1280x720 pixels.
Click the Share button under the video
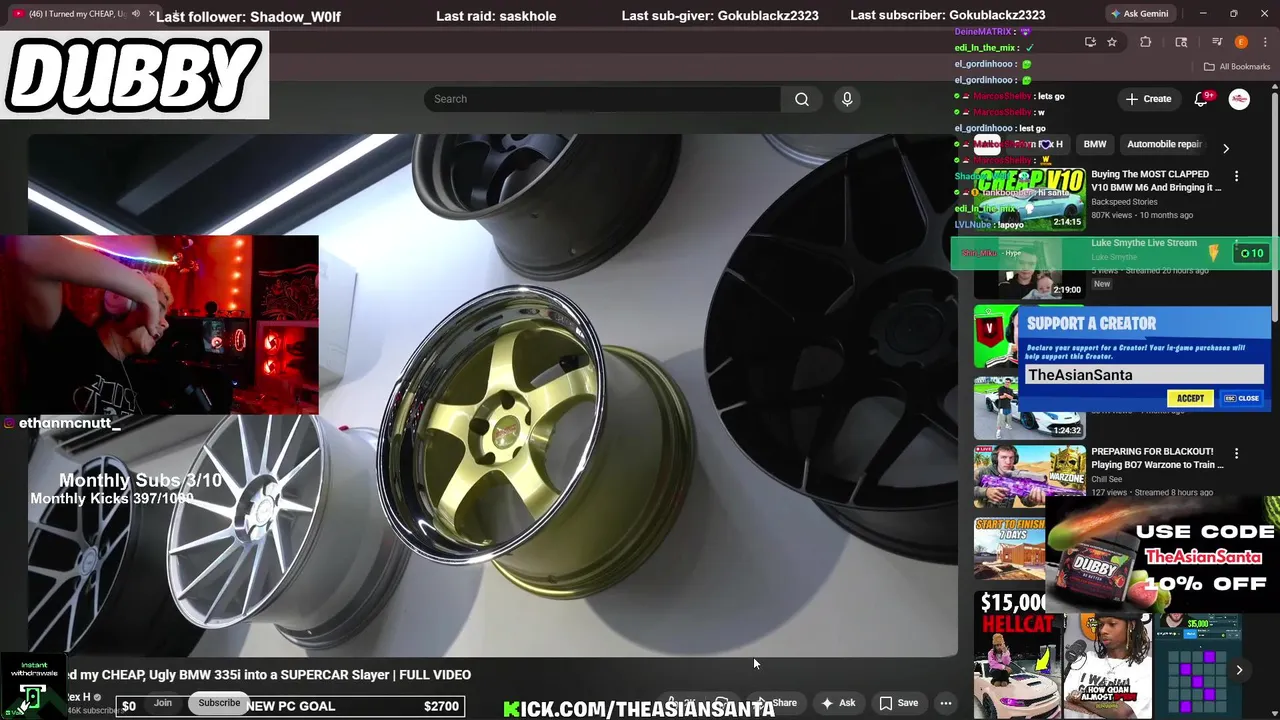click(x=776, y=703)
